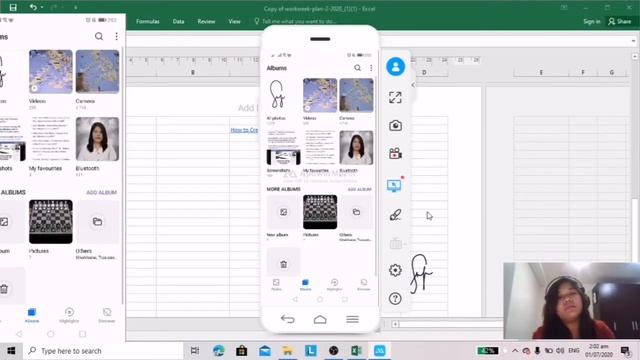
Task: Click the taskbar search box
Action: point(103,351)
